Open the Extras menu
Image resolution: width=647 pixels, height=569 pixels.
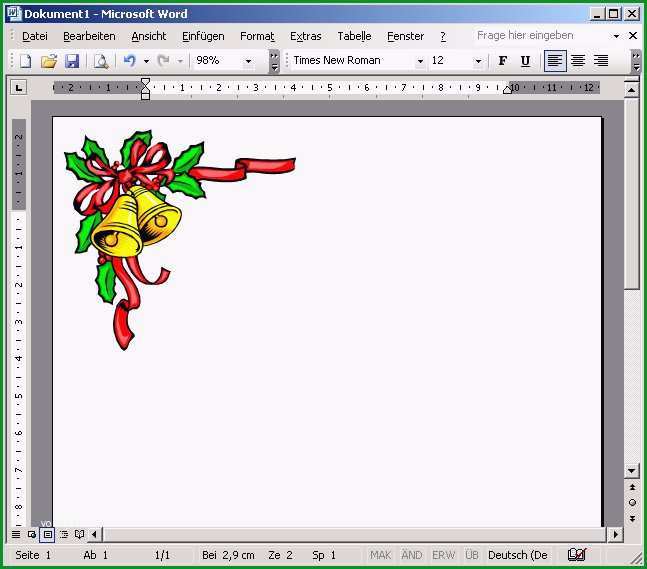[x=305, y=36]
